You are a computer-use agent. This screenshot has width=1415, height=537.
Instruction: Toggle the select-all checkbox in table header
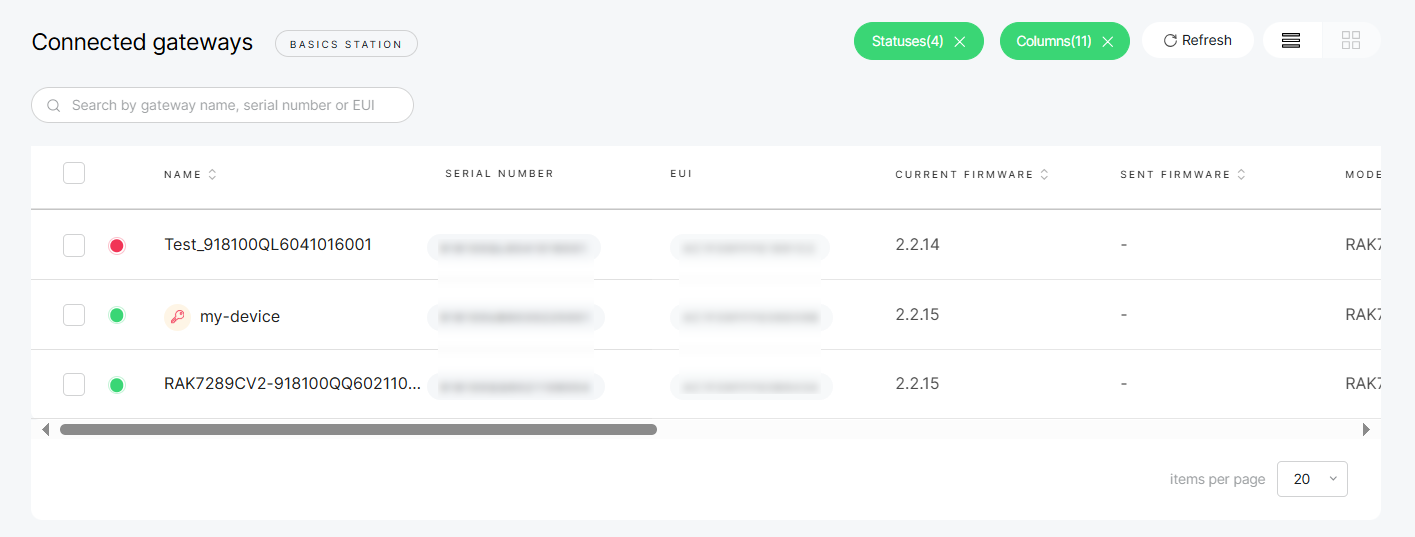[74, 173]
